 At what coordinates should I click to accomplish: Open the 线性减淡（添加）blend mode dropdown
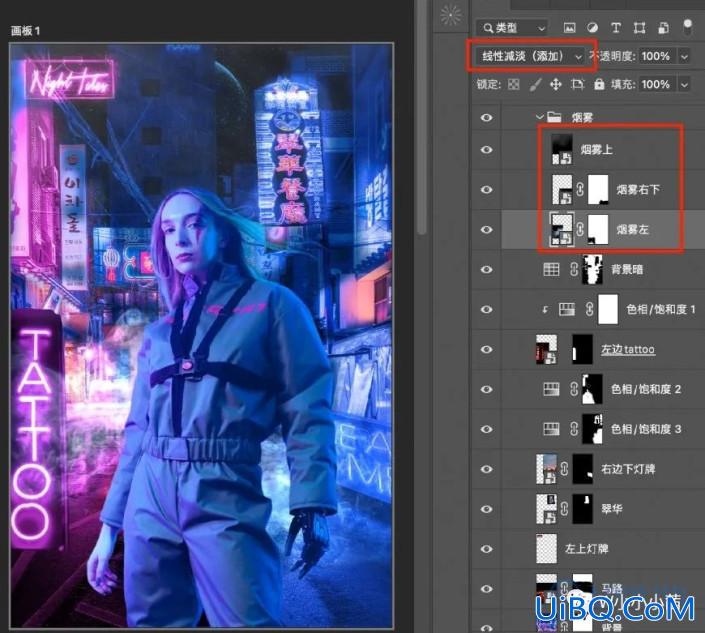coord(531,56)
